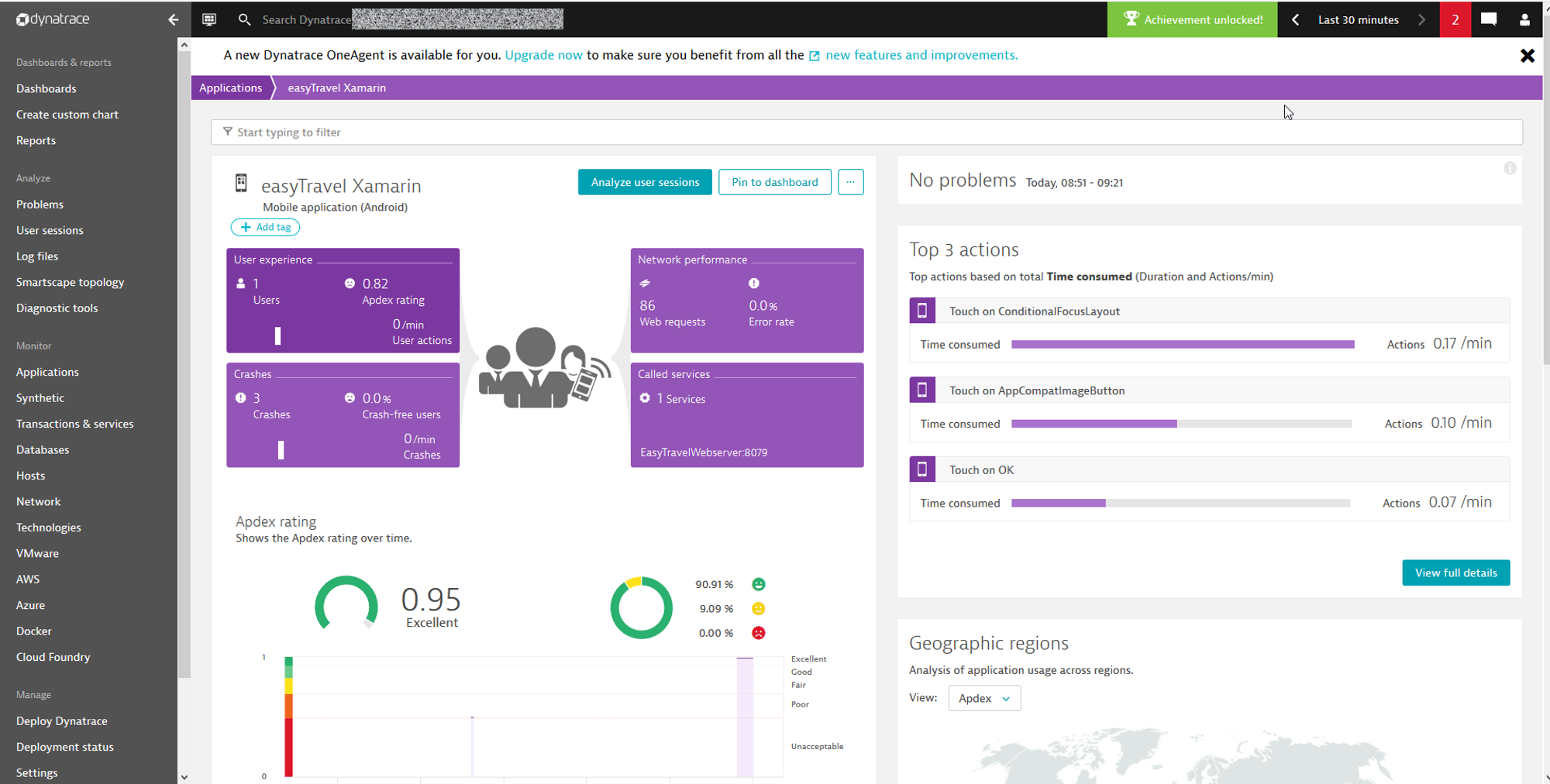Image resolution: width=1550 pixels, height=784 pixels.
Task: Open Touch on OK action
Action: coord(981,470)
